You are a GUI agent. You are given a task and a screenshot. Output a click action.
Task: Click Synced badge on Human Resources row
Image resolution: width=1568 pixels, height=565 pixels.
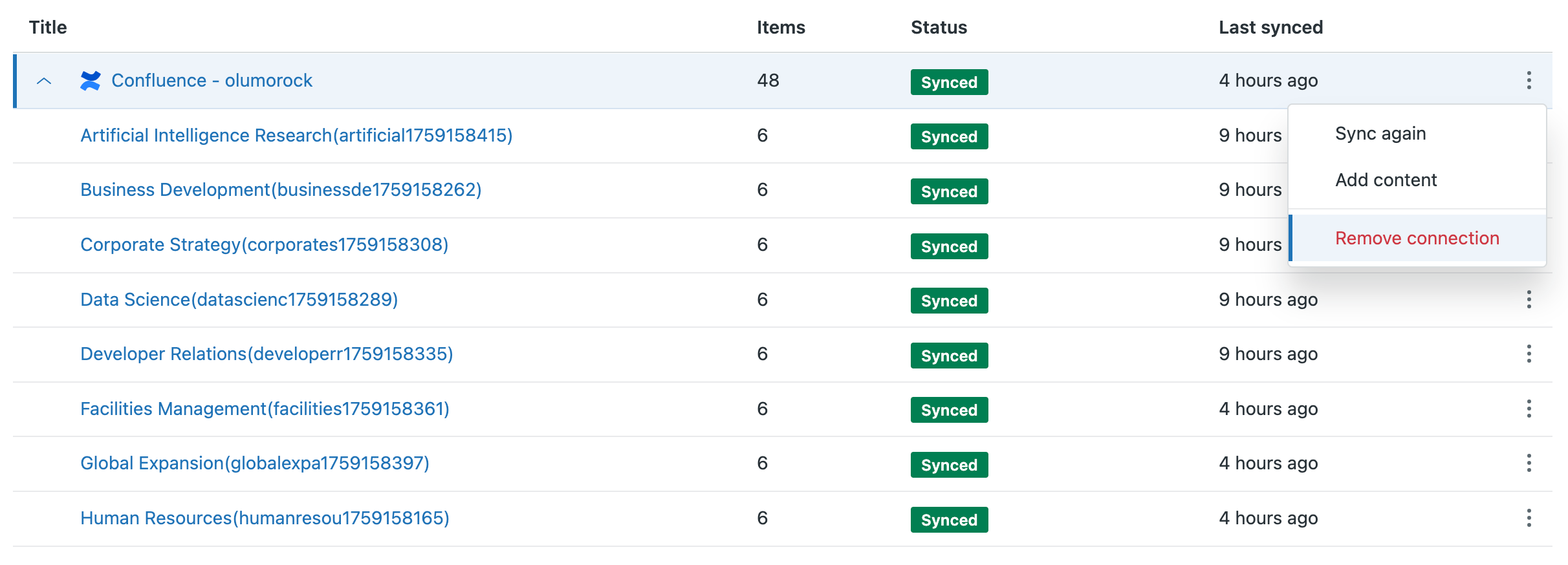click(948, 520)
